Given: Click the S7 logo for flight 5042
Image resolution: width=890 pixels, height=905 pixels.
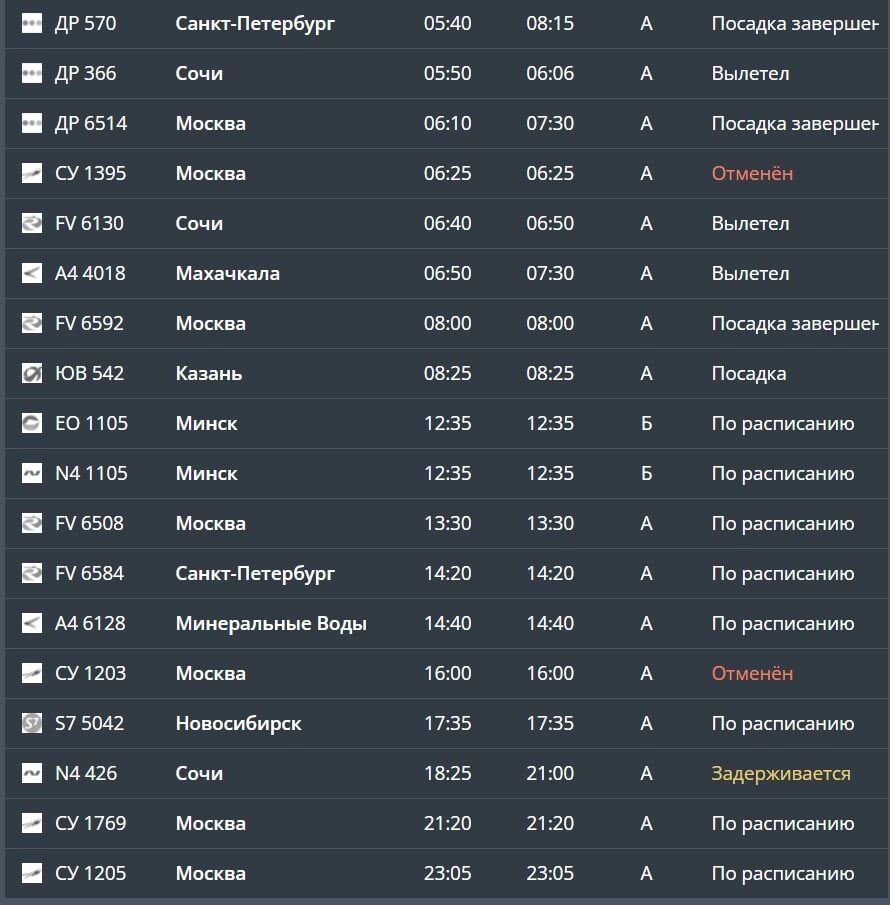Looking at the screenshot, I should pyautogui.click(x=31, y=723).
